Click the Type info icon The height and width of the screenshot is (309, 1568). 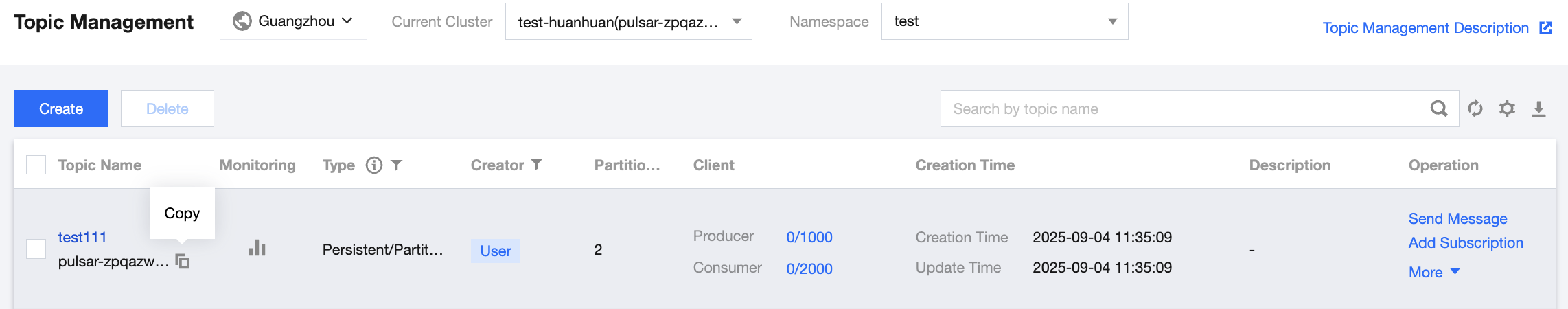click(373, 165)
